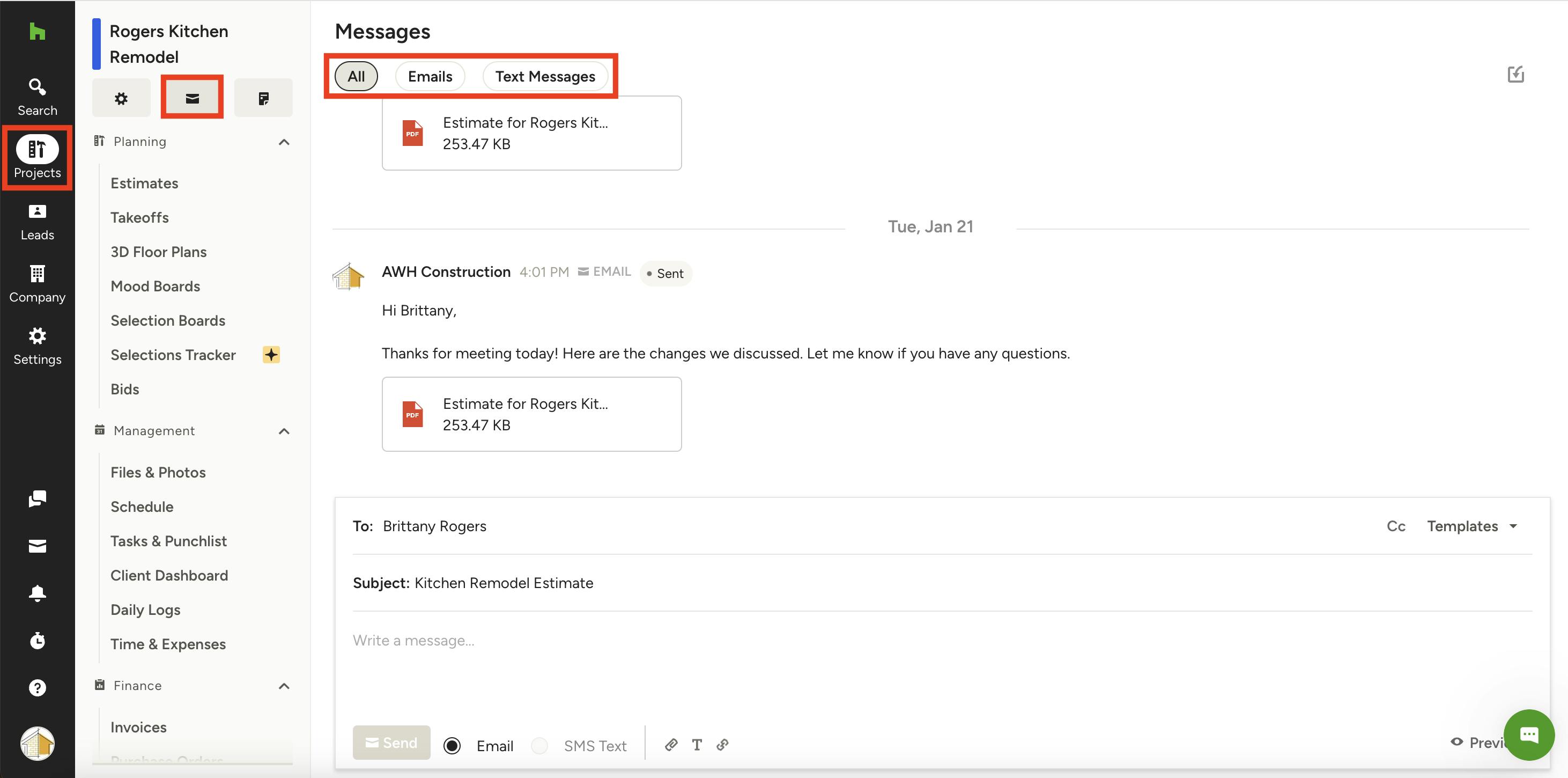Viewport: 1568px width, 778px height.
Task: Select the All messages filter tab
Action: click(356, 76)
